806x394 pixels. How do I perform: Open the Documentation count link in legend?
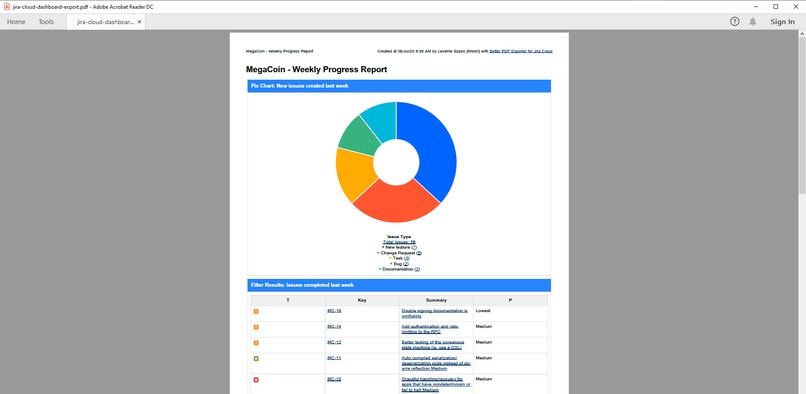tap(417, 269)
